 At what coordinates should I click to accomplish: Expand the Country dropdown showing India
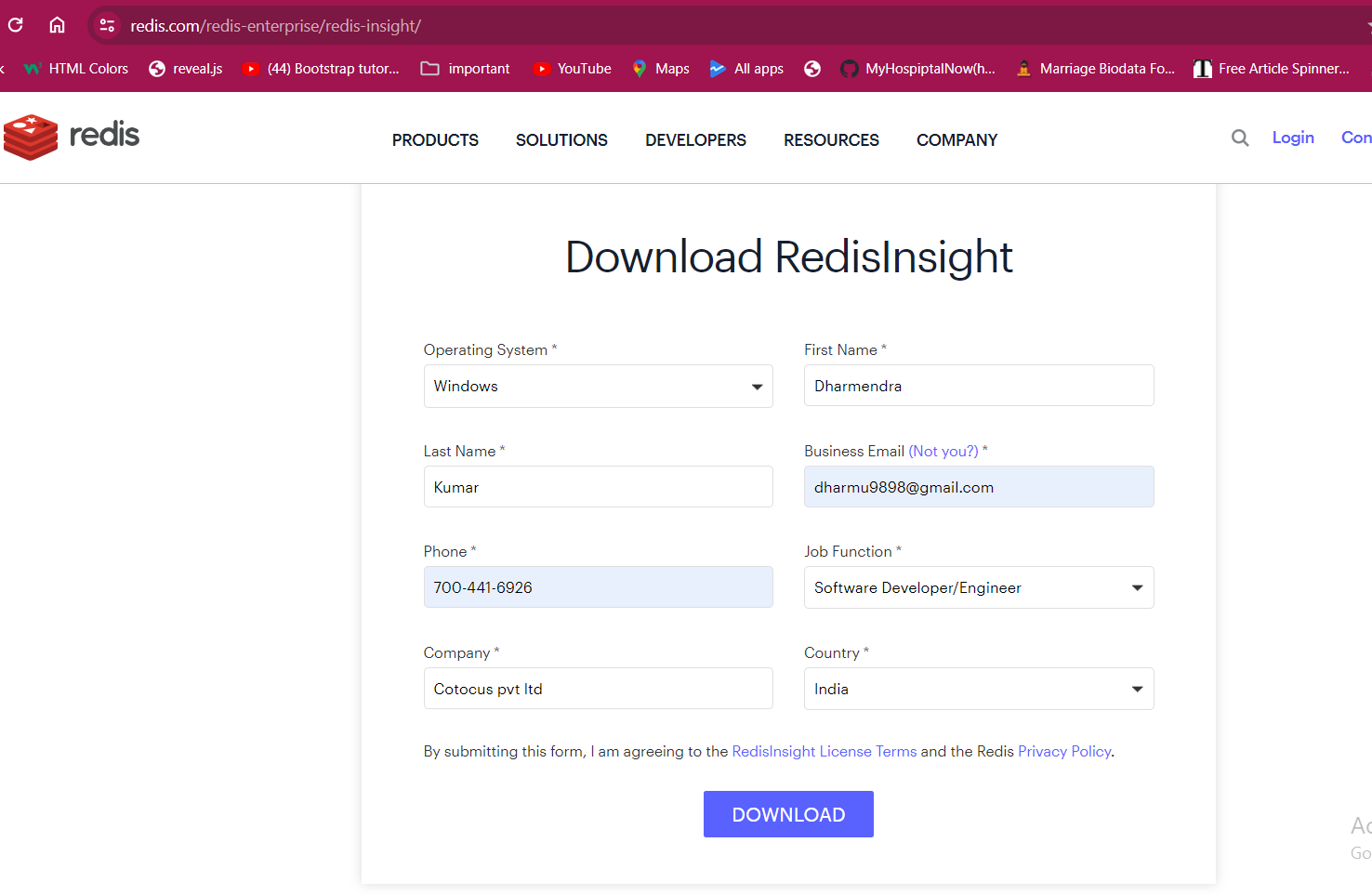979,689
